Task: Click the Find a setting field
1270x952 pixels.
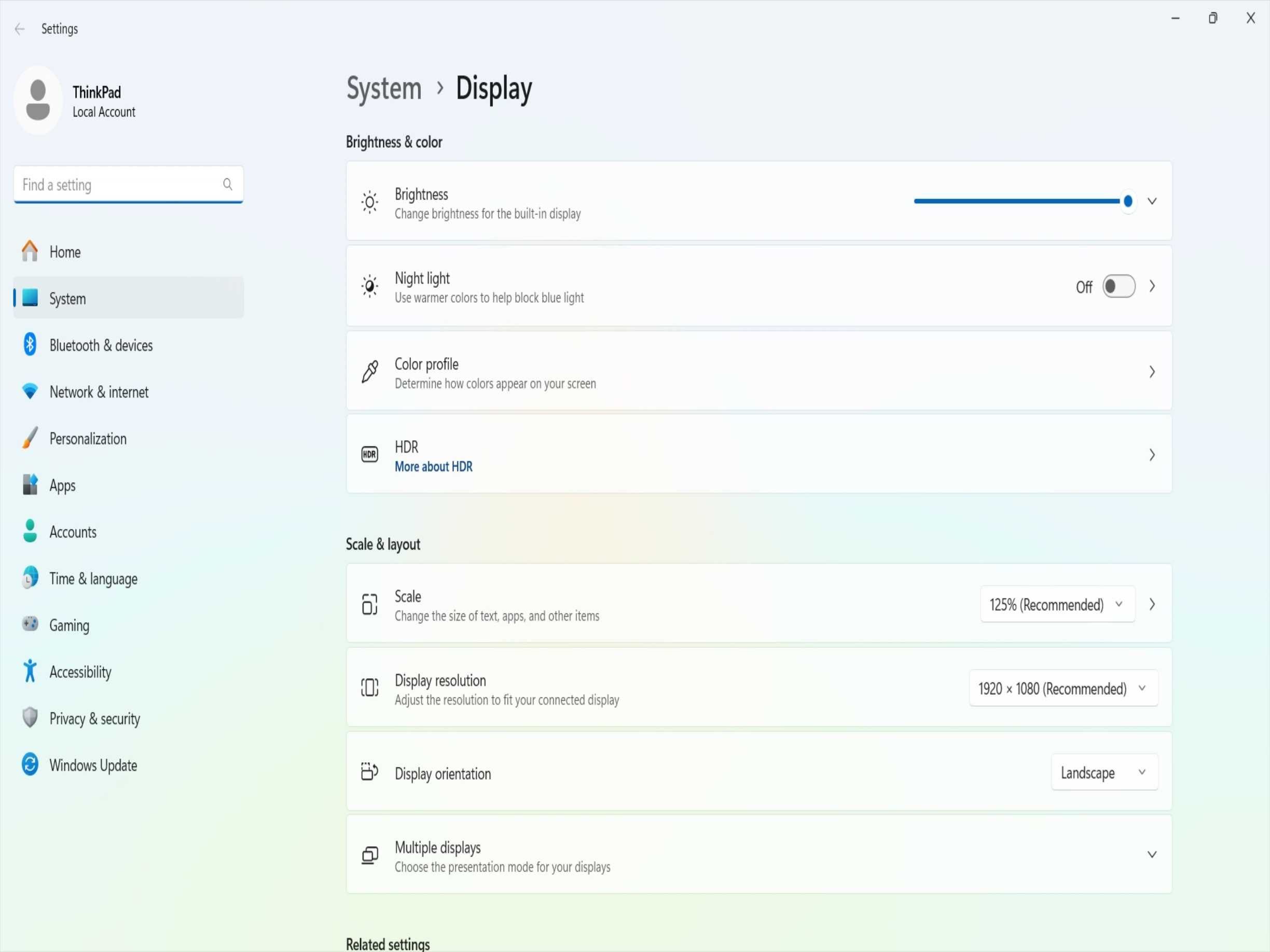Action: (129, 184)
